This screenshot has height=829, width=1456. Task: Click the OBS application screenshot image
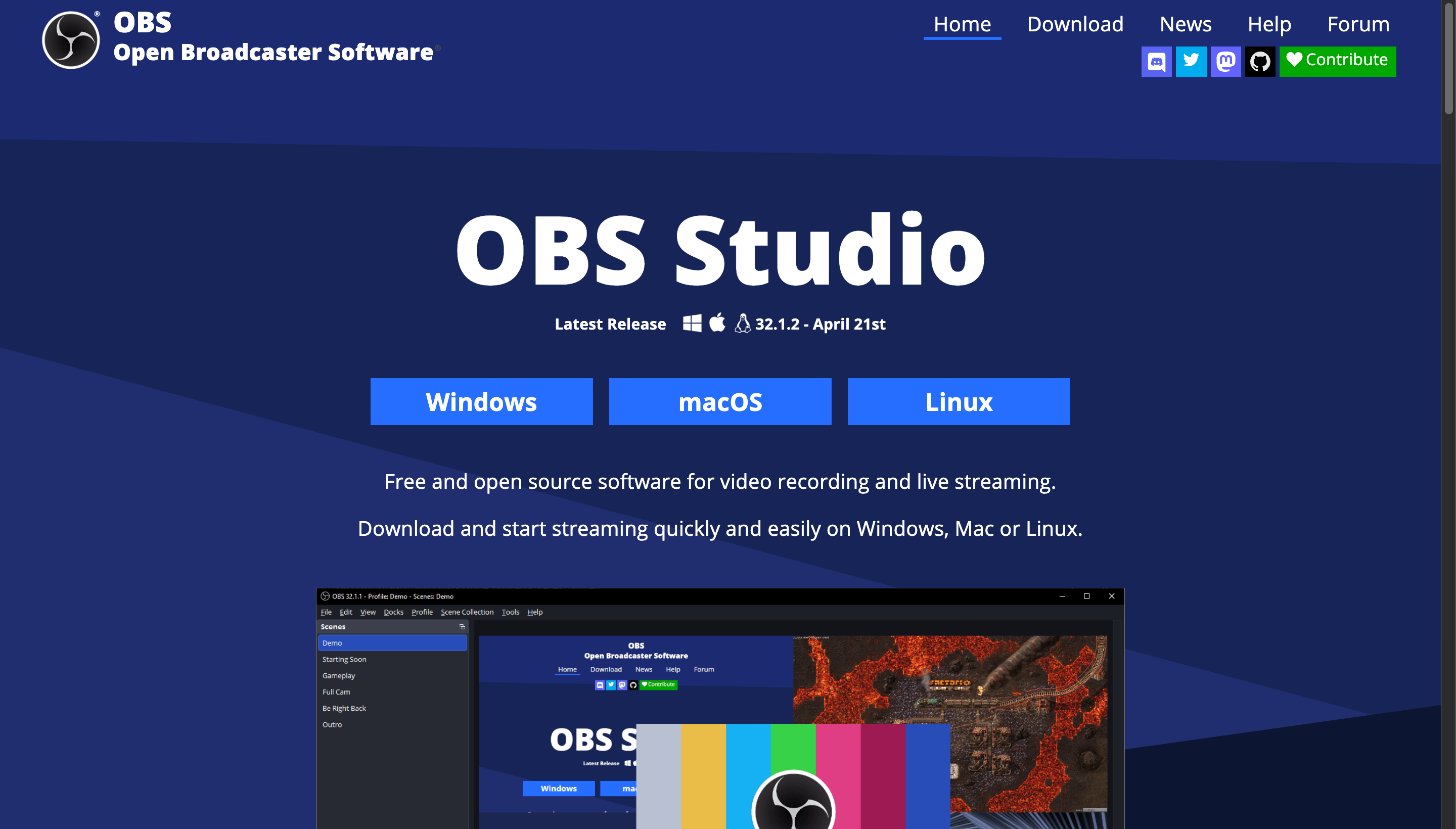coord(720,708)
